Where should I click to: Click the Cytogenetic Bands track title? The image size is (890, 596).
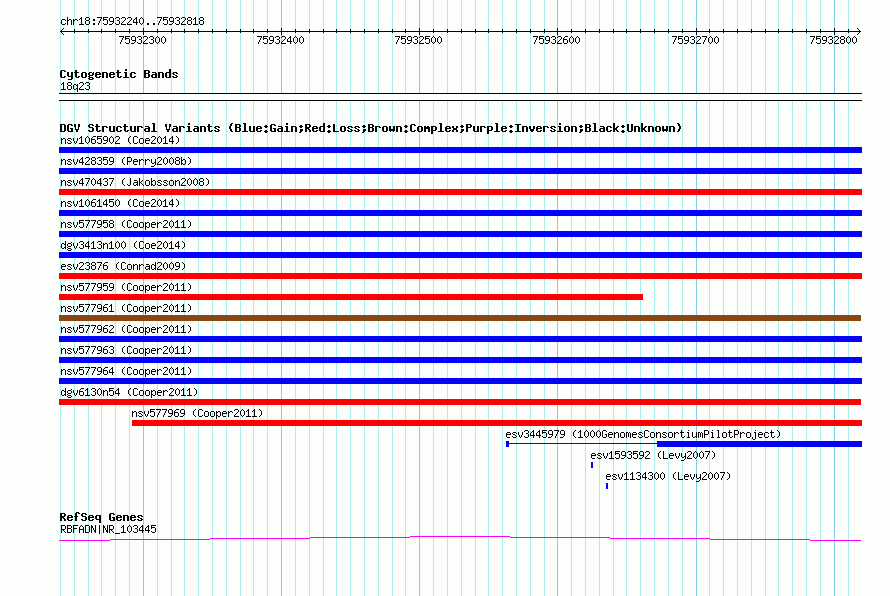[119, 74]
